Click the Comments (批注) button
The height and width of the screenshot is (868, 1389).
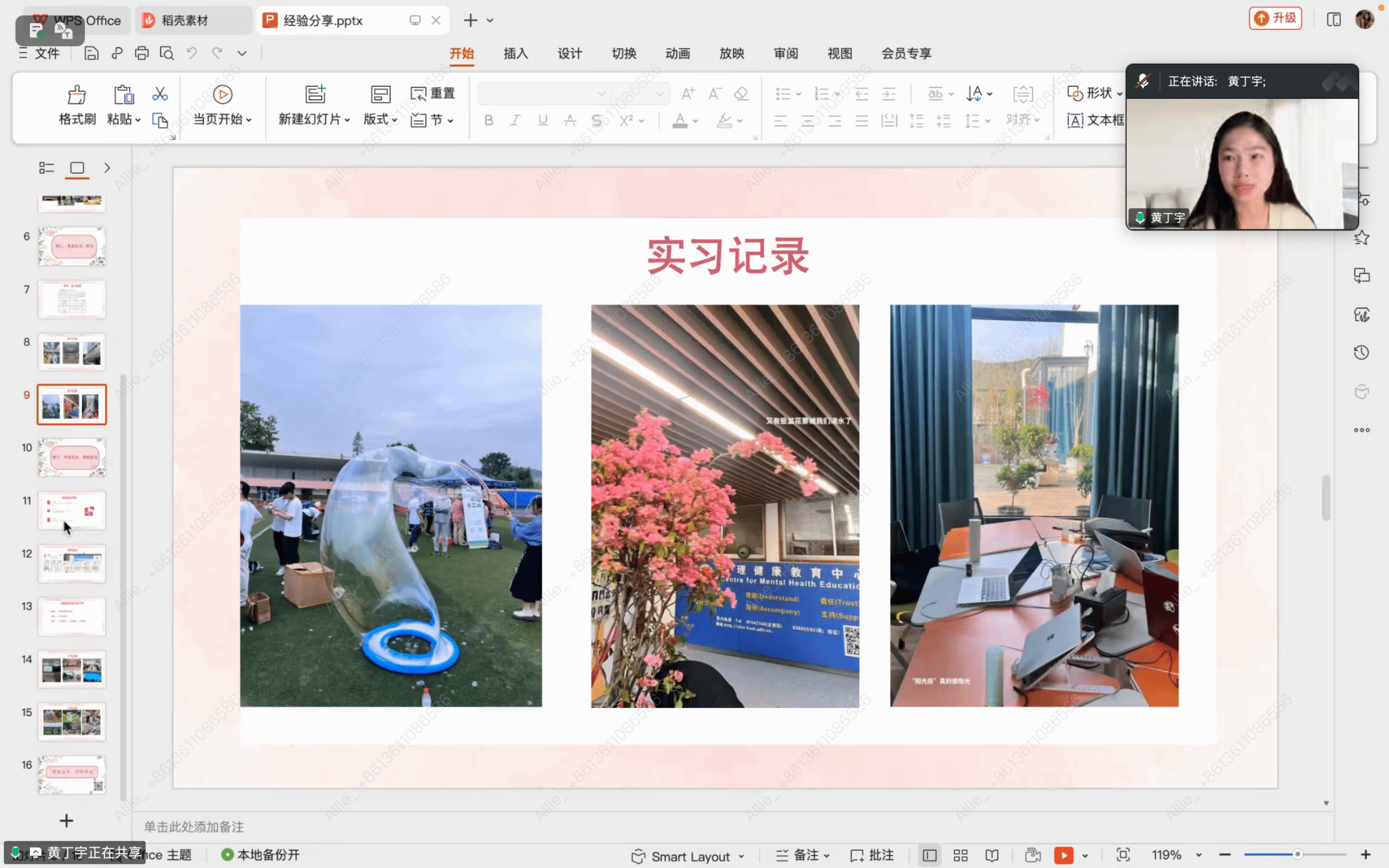tap(873, 855)
